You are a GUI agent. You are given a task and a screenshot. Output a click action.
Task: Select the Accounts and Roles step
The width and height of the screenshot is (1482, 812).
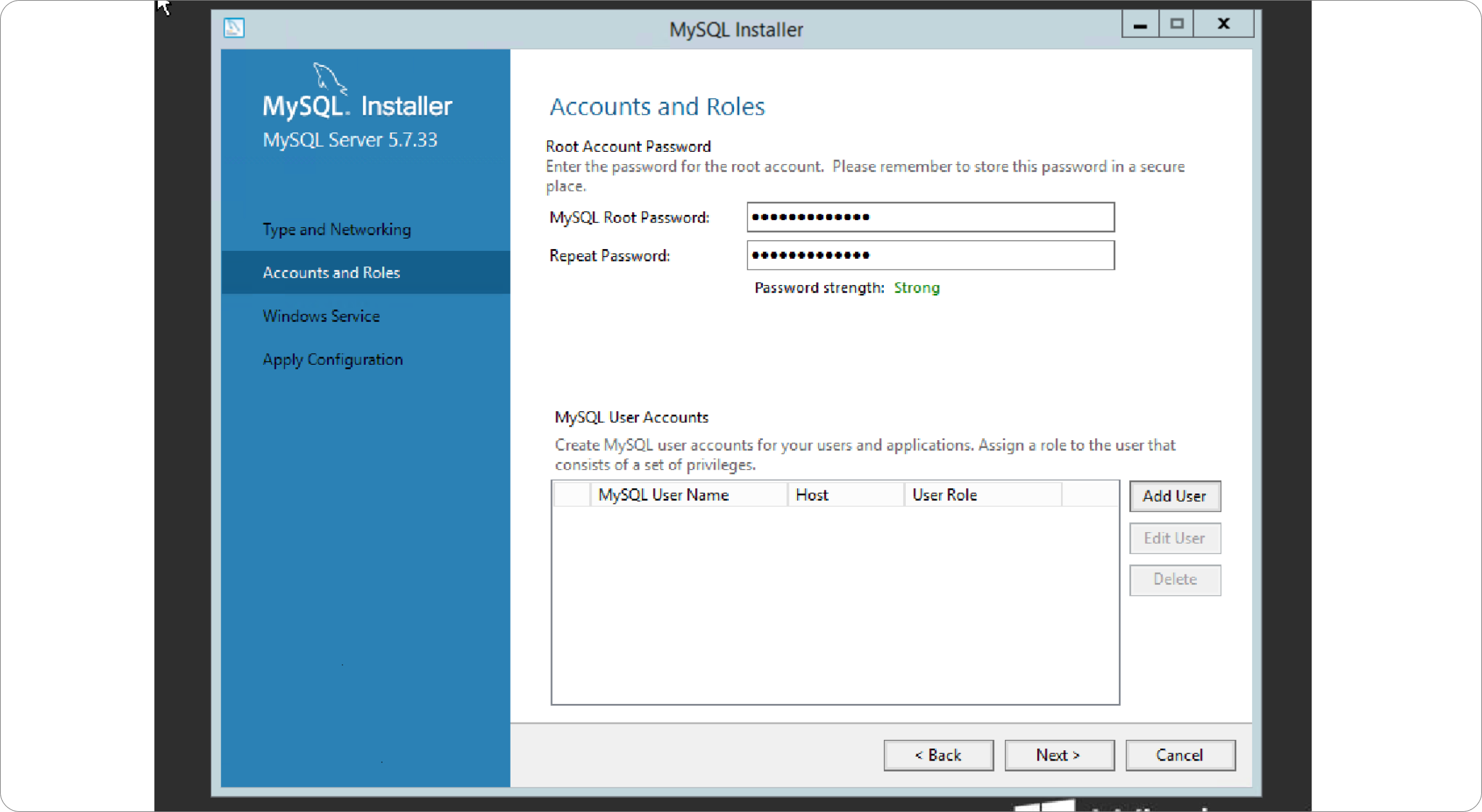tap(366, 272)
